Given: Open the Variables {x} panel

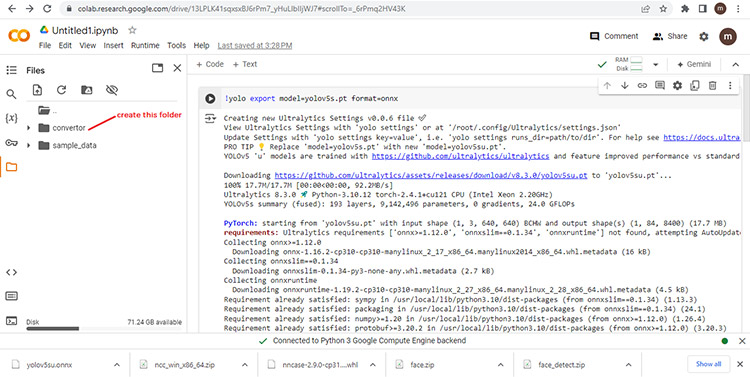Looking at the screenshot, I should (x=11, y=118).
